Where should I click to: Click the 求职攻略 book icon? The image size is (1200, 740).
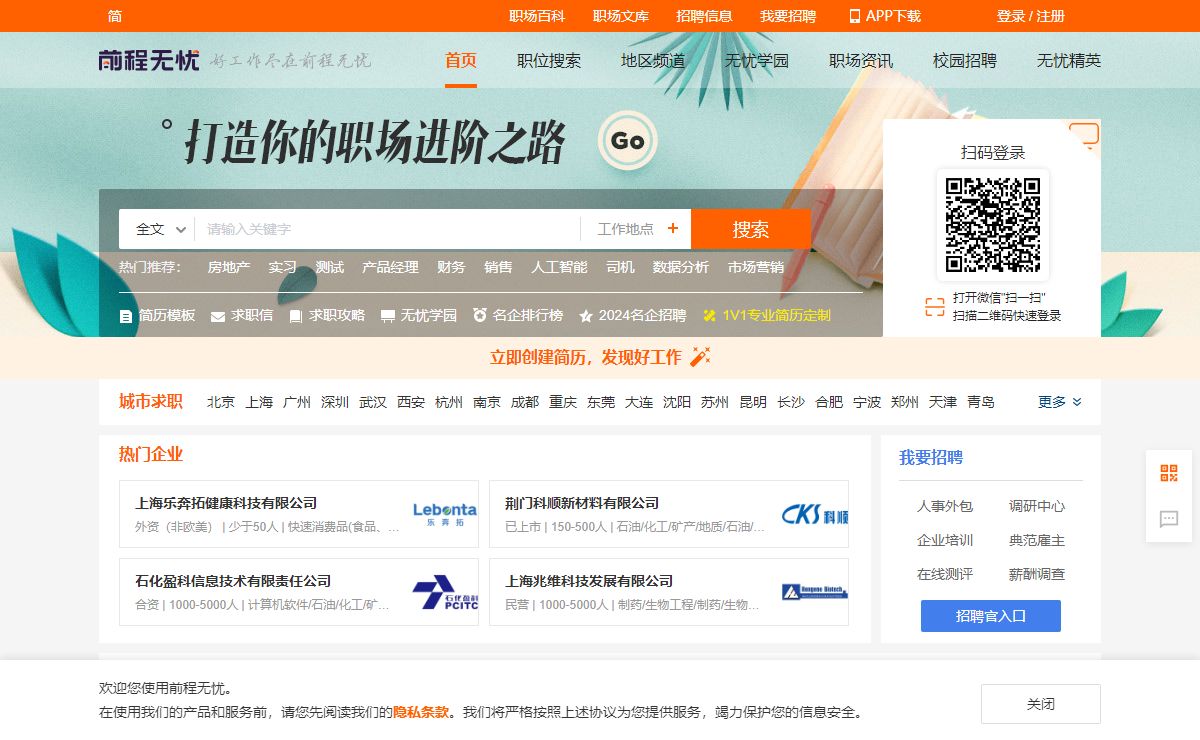pyautogui.click(x=296, y=316)
